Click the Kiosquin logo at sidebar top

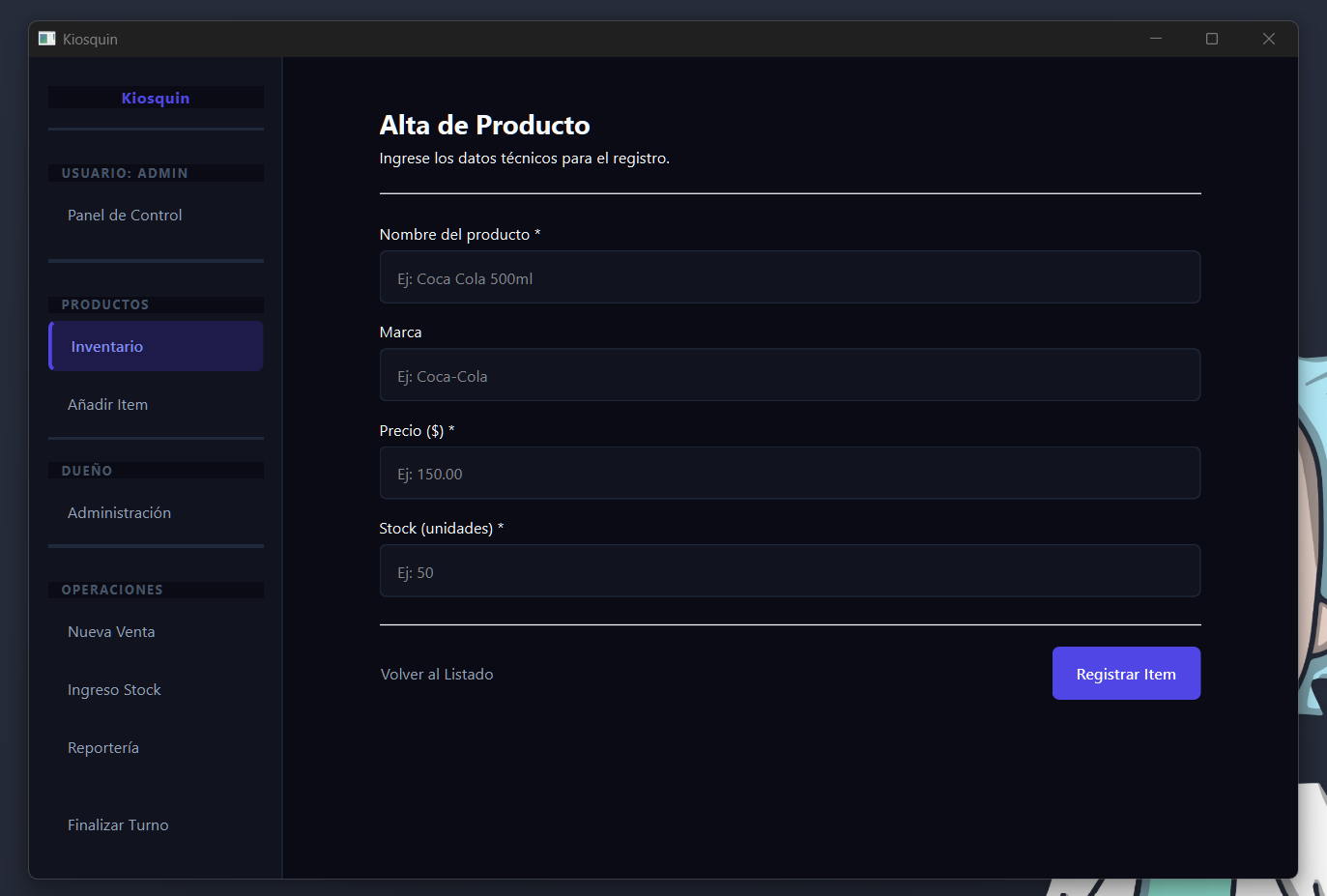click(x=156, y=98)
